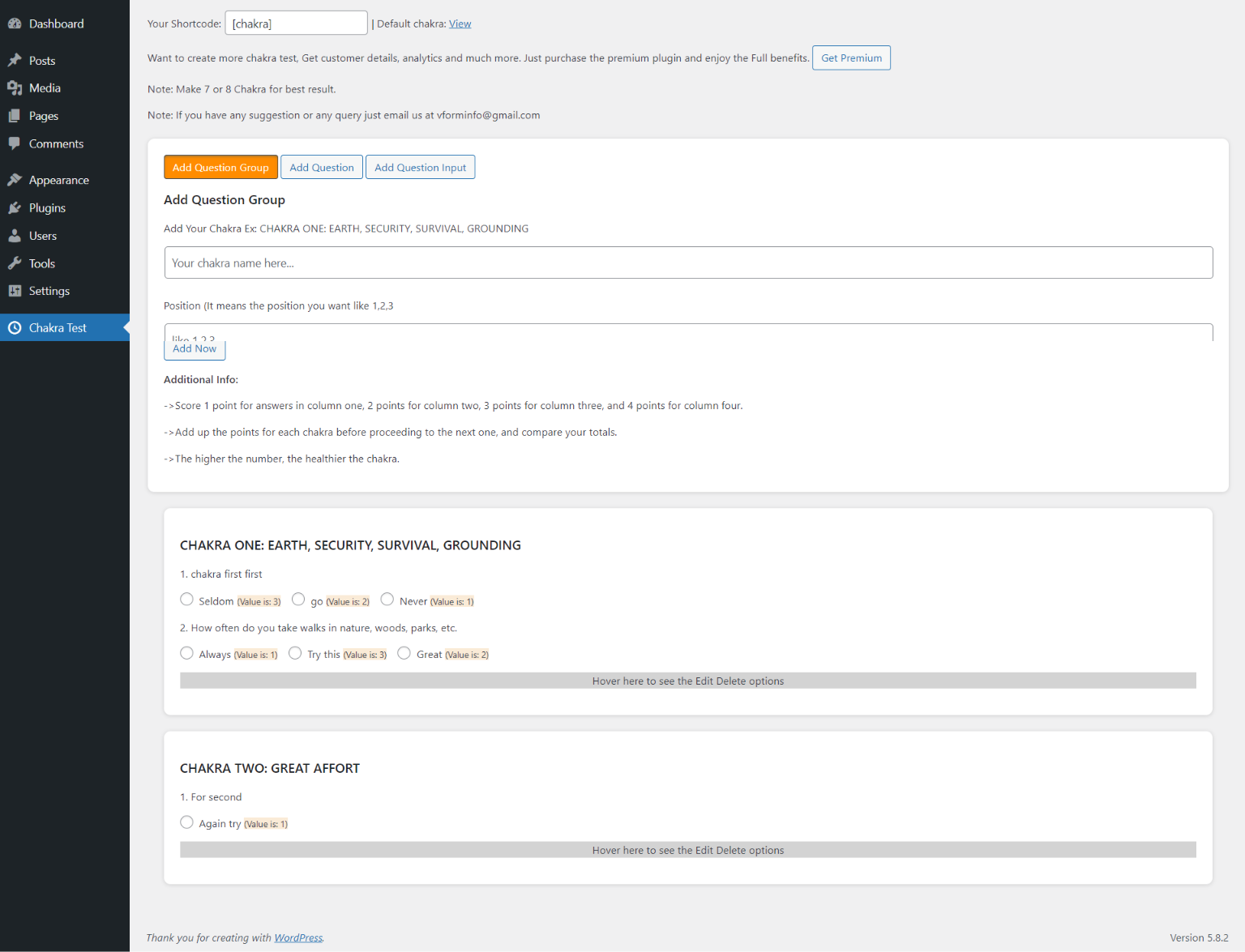Click the 'CHAKRA ONE: EARTH, SECURITY' heading
The width and height of the screenshot is (1245, 952).
[350, 545]
